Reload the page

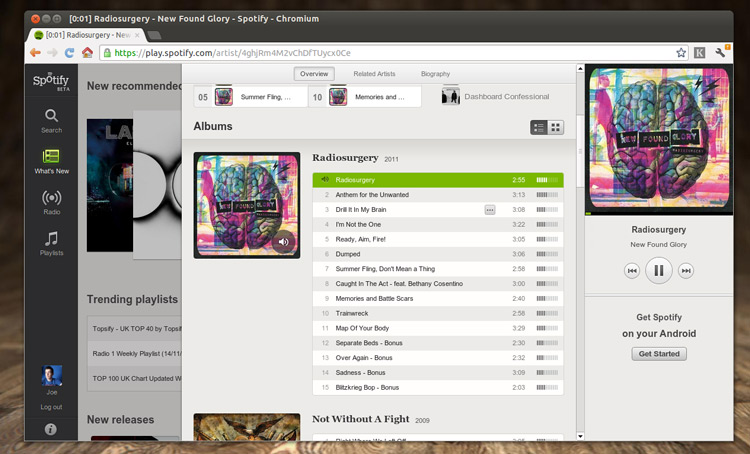click(x=69, y=53)
